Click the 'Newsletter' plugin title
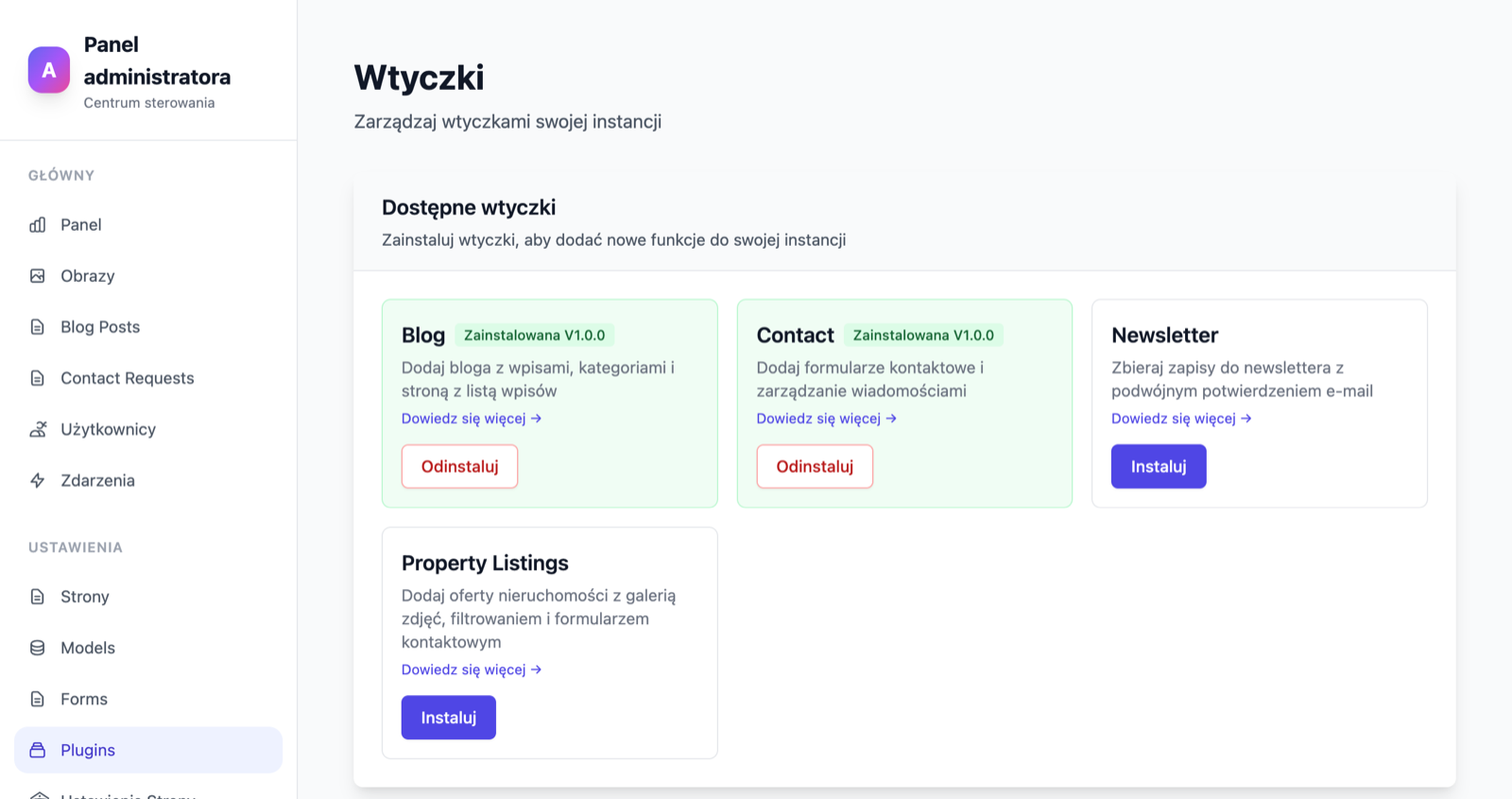The height and width of the screenshot is (799, 1512). point(1164,336)
